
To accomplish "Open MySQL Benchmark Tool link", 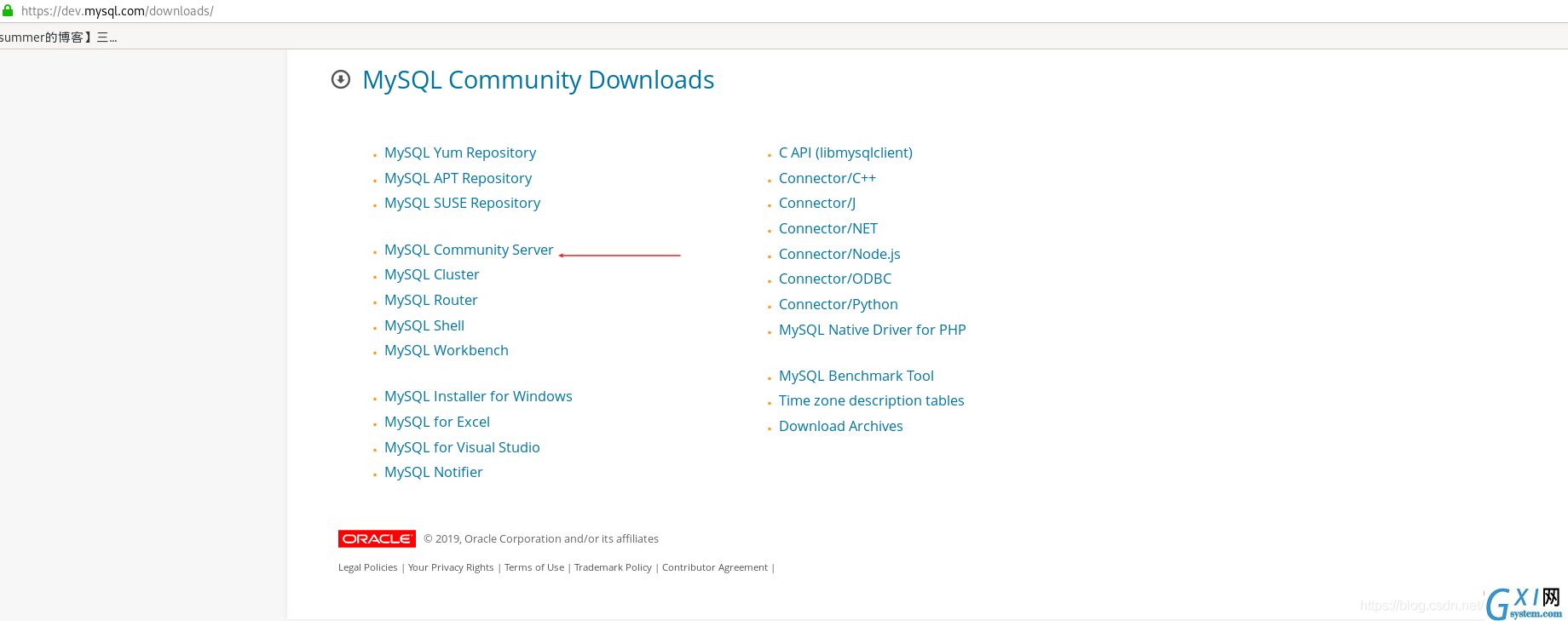I will click(x=856, y=376).
